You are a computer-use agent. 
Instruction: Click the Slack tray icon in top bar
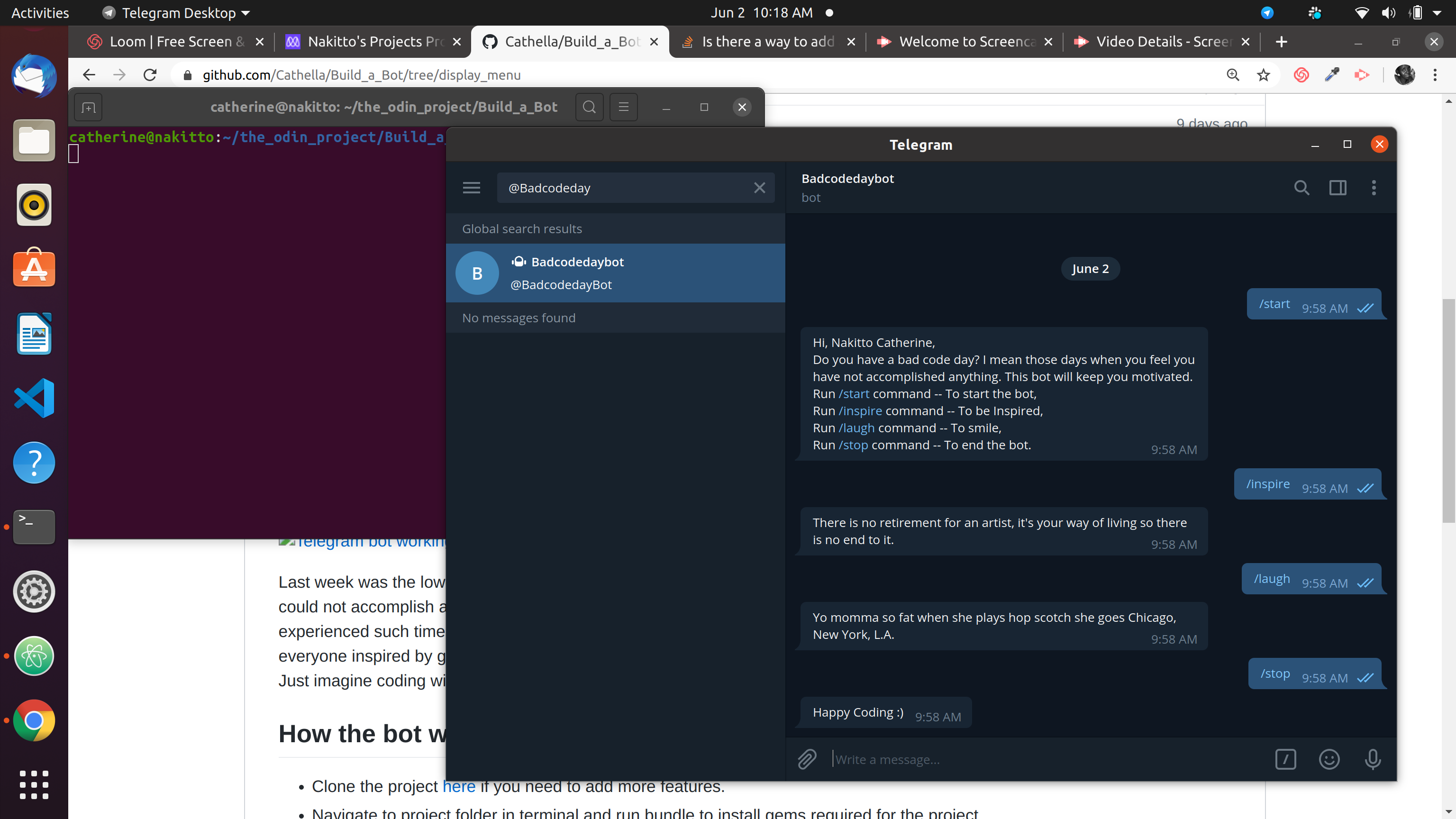(x=1314, y=12)
